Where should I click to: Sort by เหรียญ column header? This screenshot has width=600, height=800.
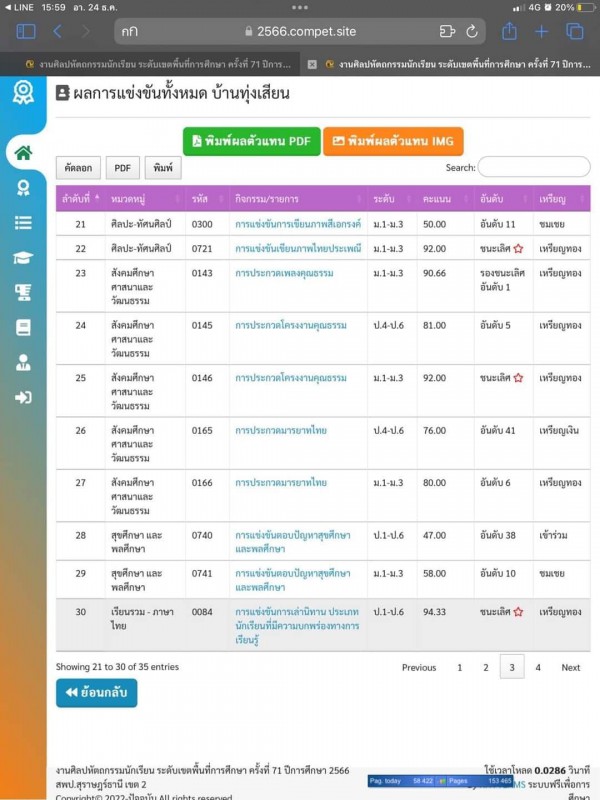[x=562, y=199]
